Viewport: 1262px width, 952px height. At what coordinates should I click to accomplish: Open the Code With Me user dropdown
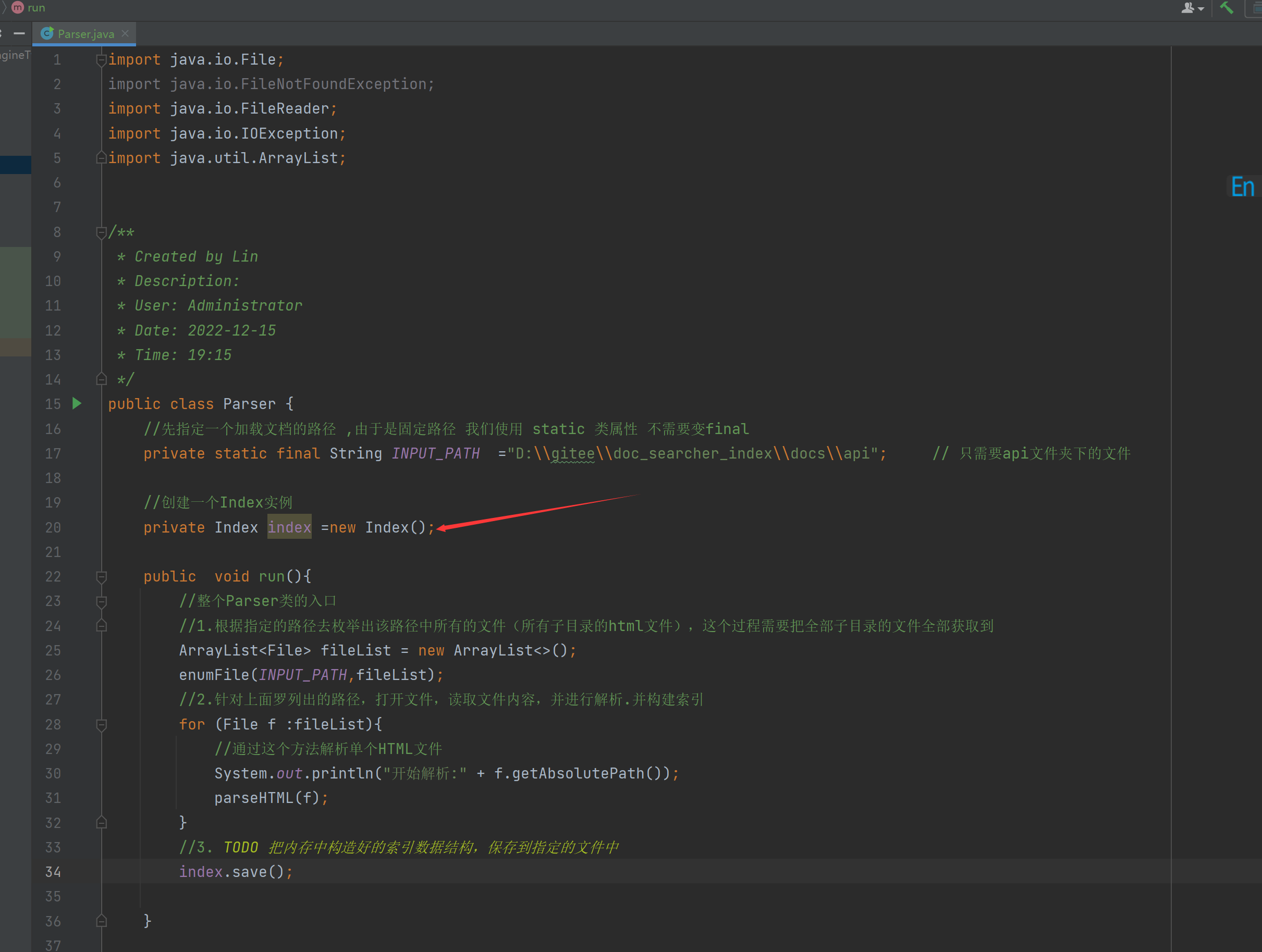(1192, 8)
